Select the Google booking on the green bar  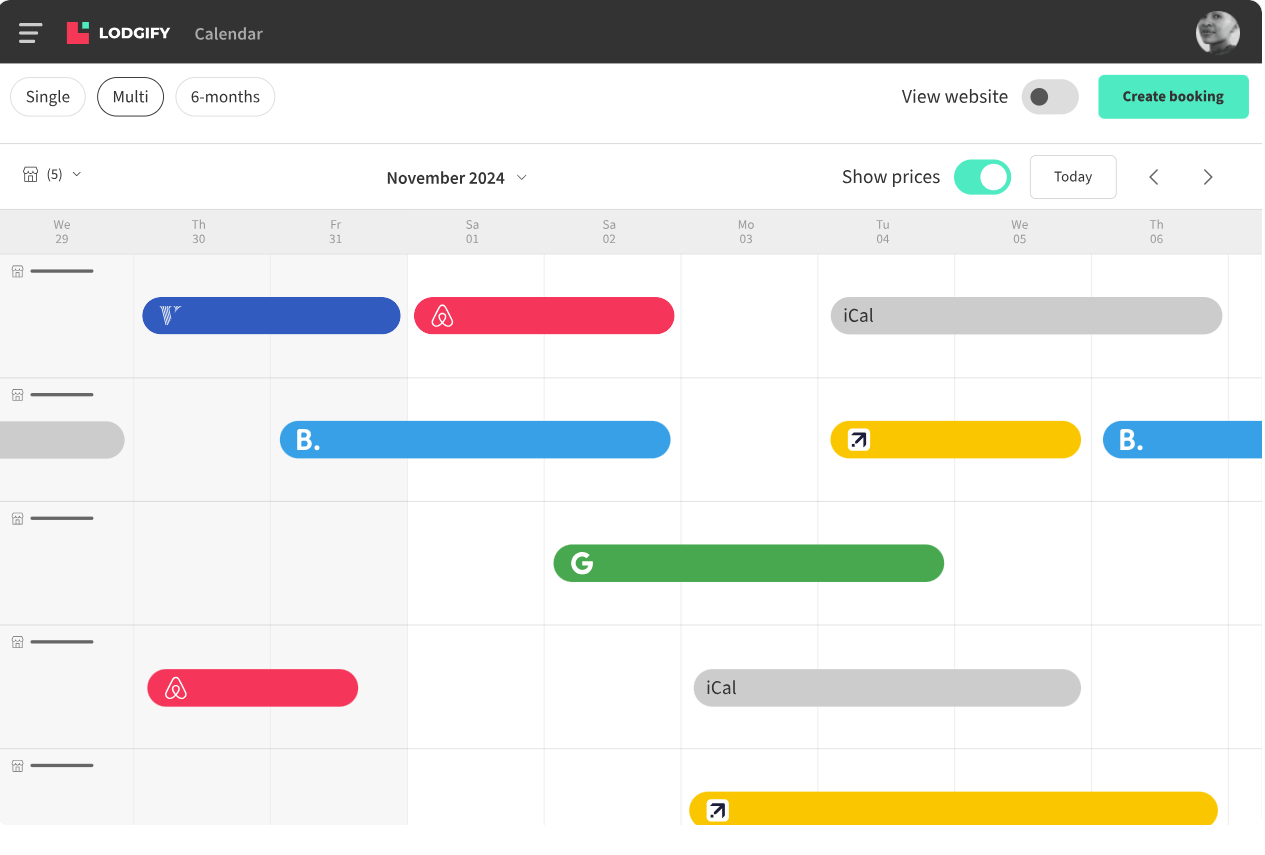[x=748, y=563]
